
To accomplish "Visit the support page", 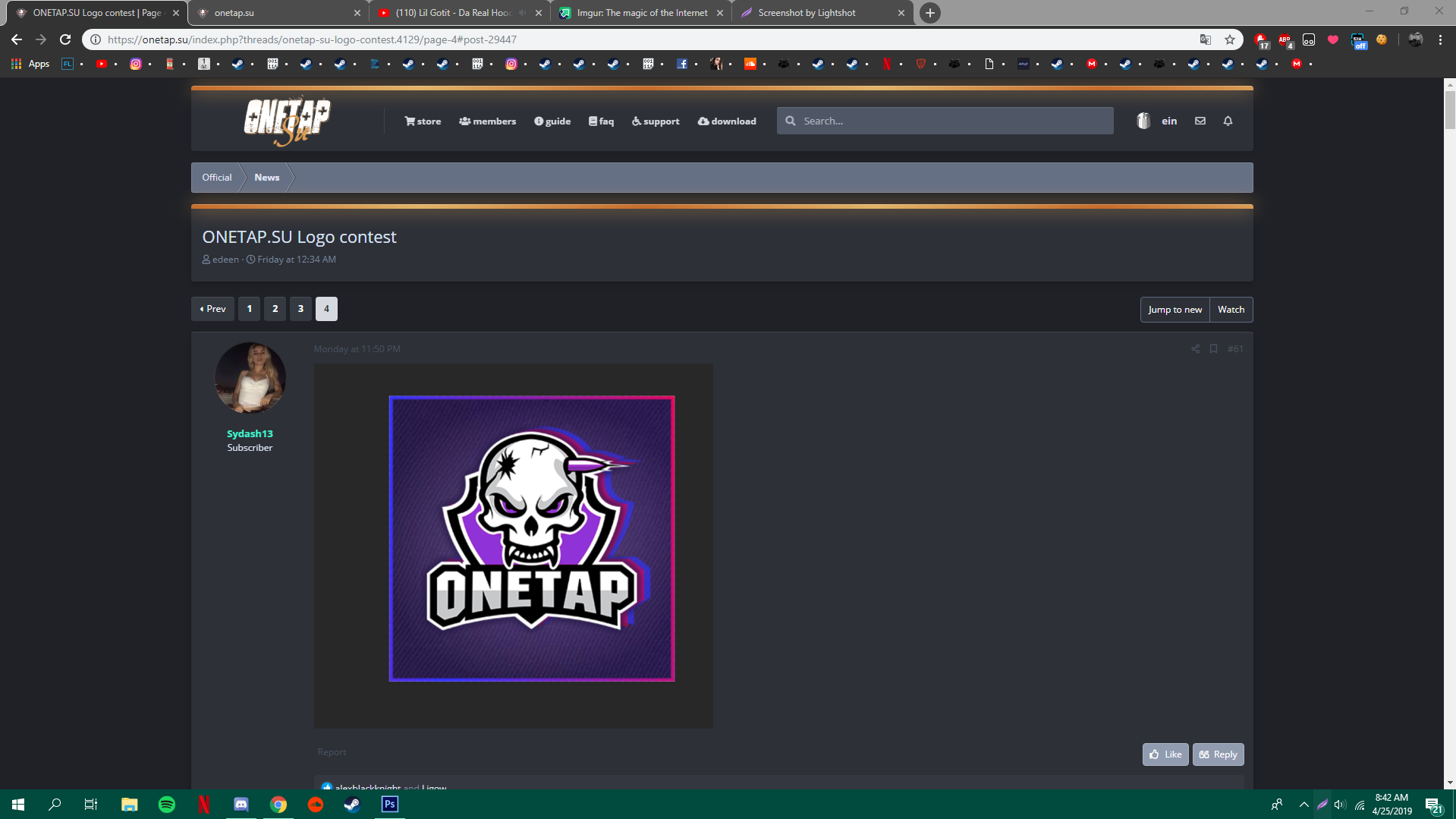I will point(656,121).
